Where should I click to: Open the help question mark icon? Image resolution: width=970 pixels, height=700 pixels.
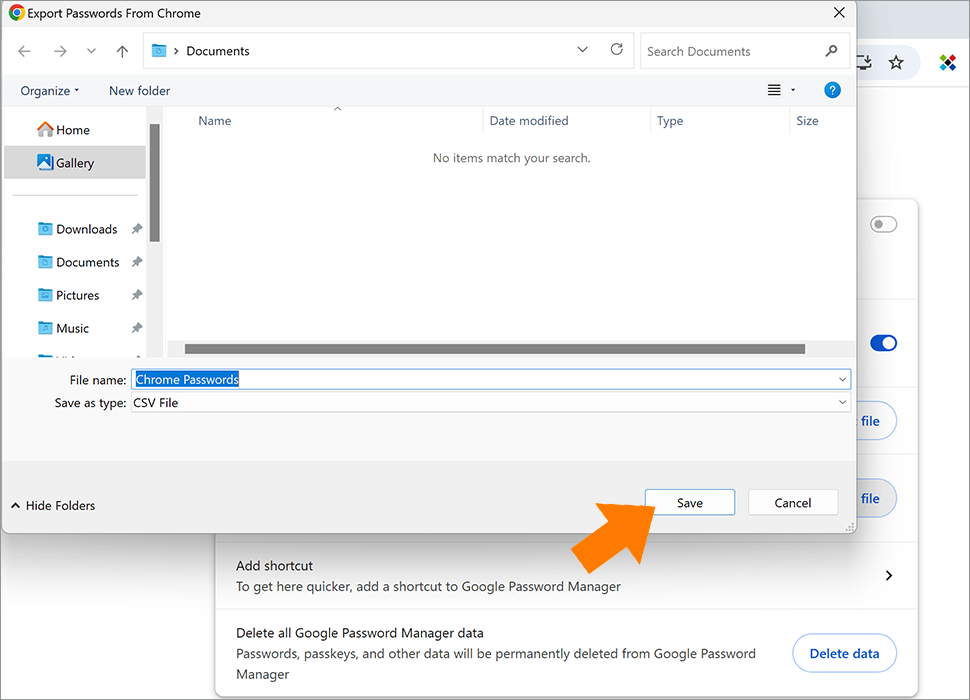pos(832,90)
